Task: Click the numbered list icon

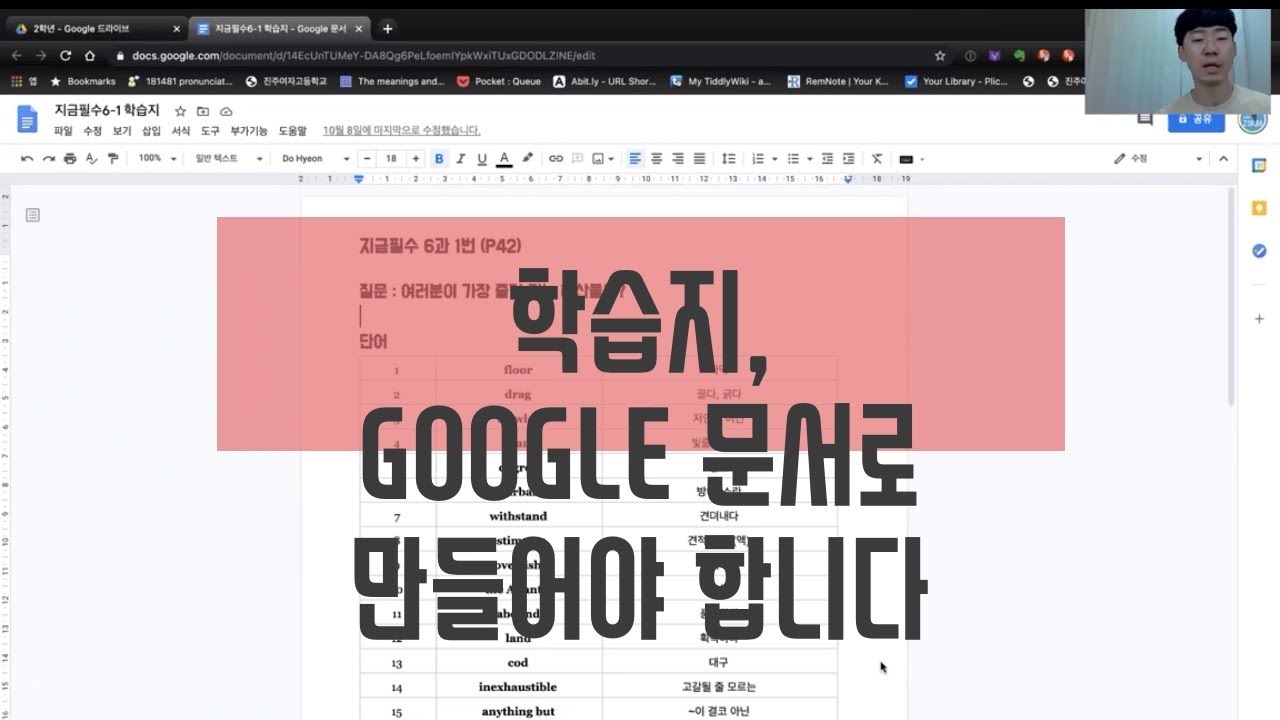Action: [757, 158]
